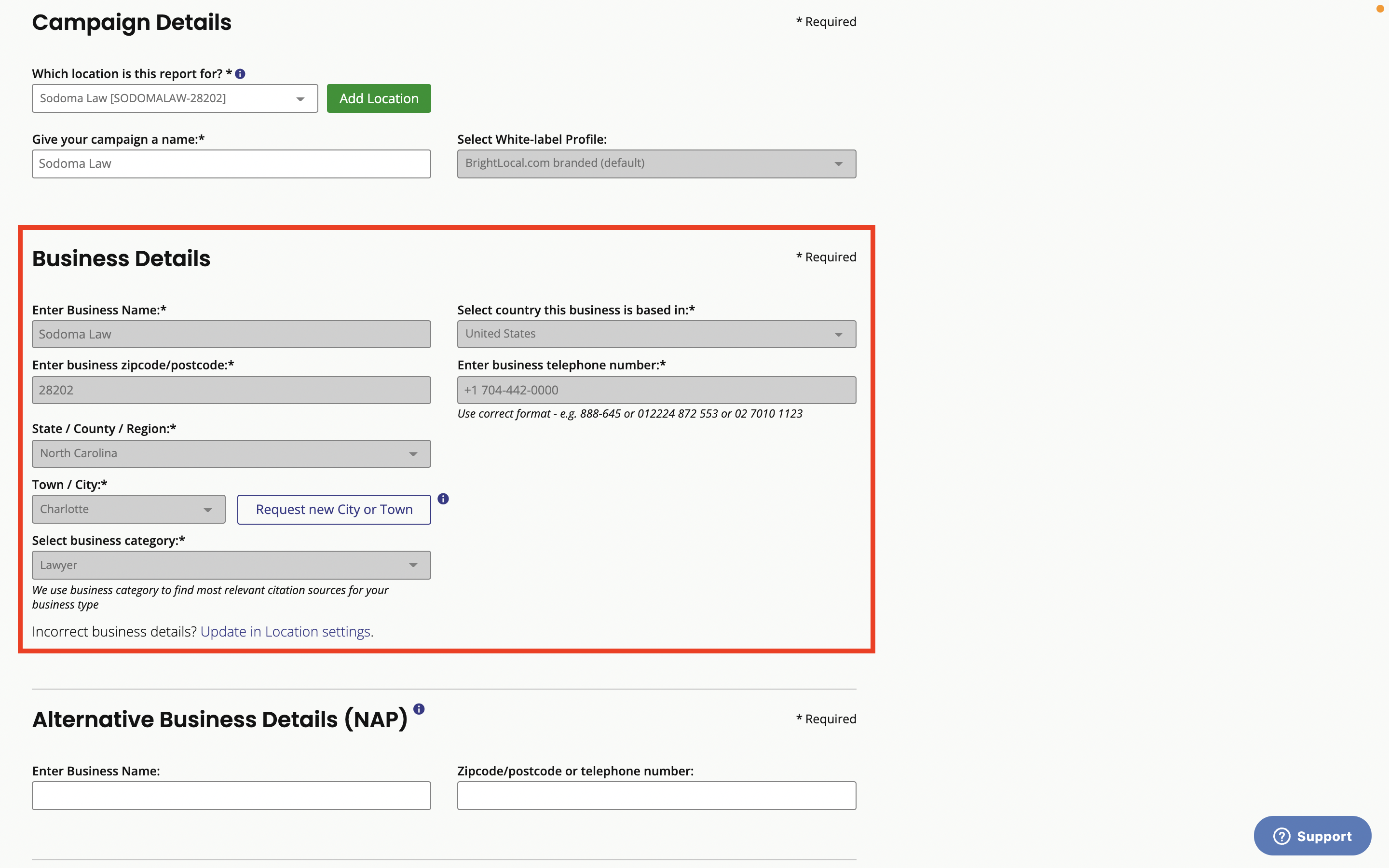The height and width of the screenshot is (868, 1389).
Task: Click the alternative Business Name input field
Action: click(x=231, y=795)
